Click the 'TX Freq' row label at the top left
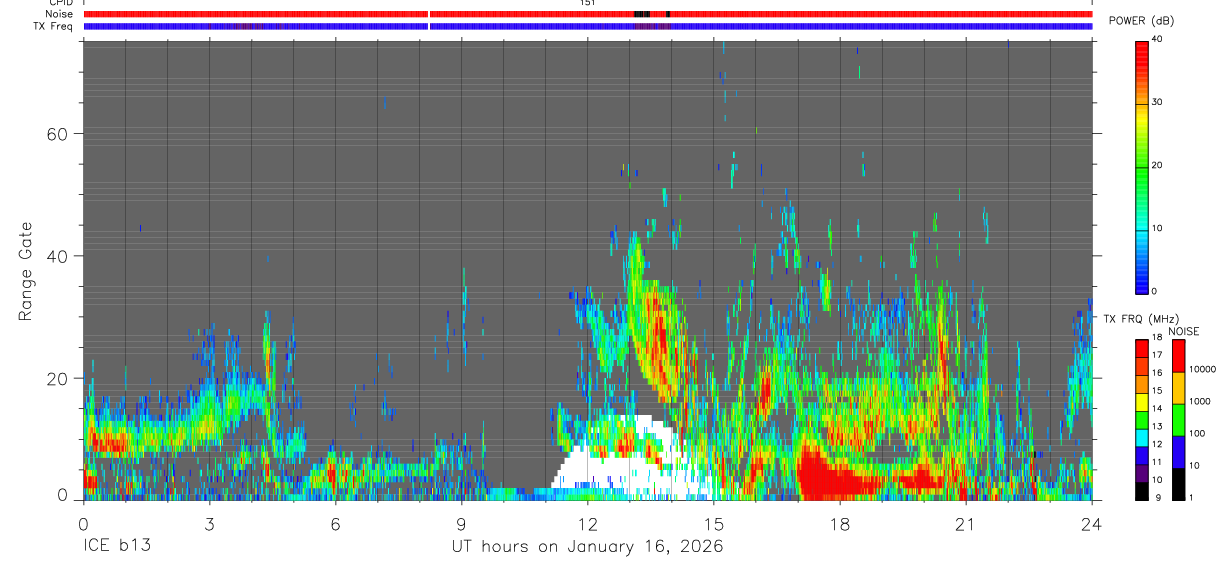Viewport: 1228px width, 567px height. (x=53, y=26)
